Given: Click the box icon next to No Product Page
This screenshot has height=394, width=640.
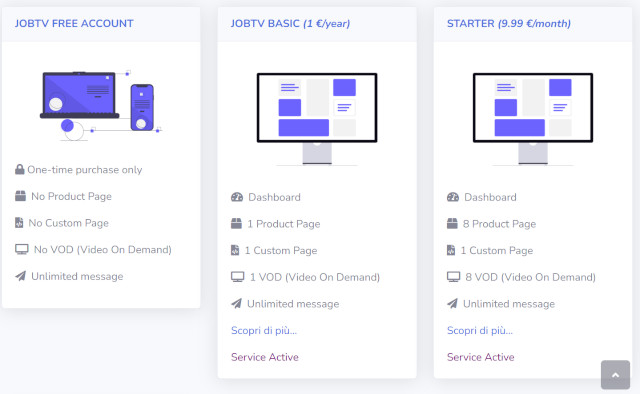Looking at the screenshot, I should click(x=20, y=196).
